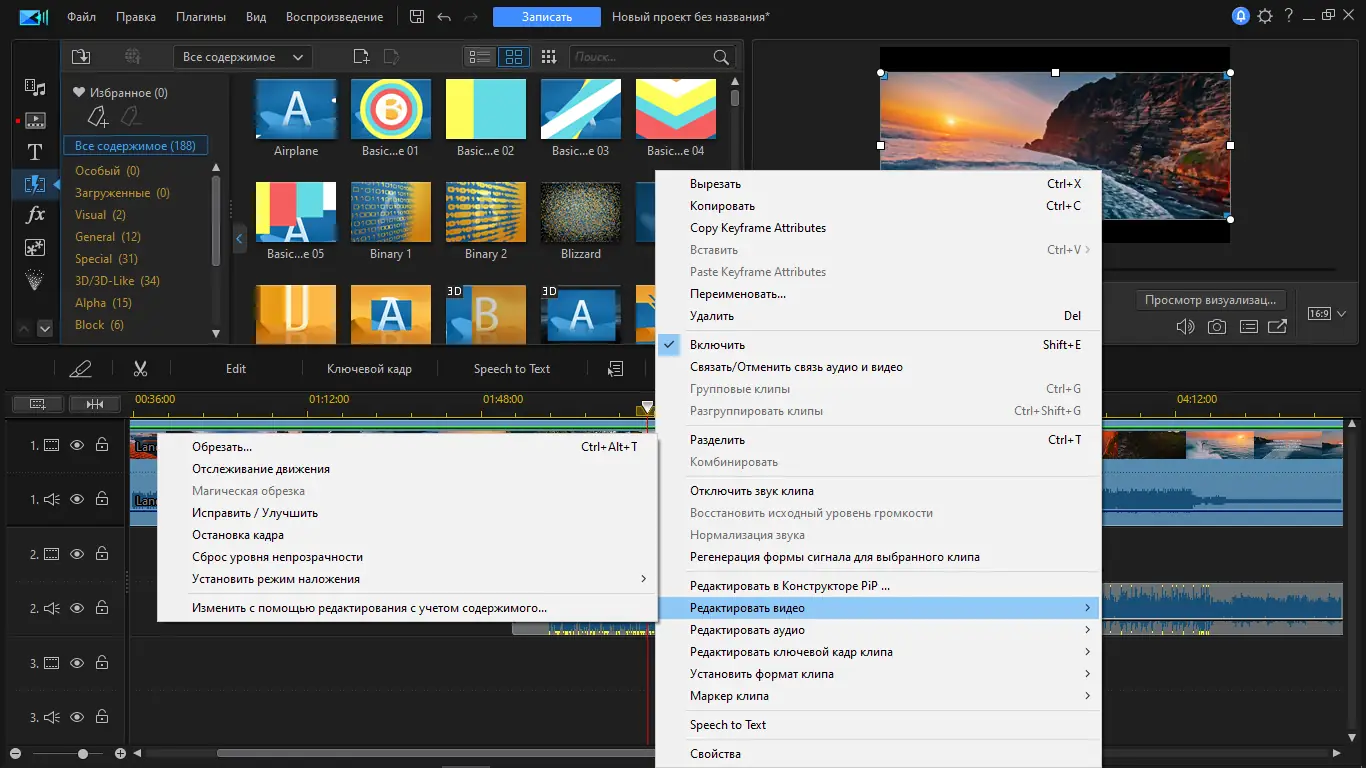Open the Particle Room in the sidebar
Image resolution: width=1366 pixels, height=768 pixels.
pyautogui.click(x=35, y=280)
